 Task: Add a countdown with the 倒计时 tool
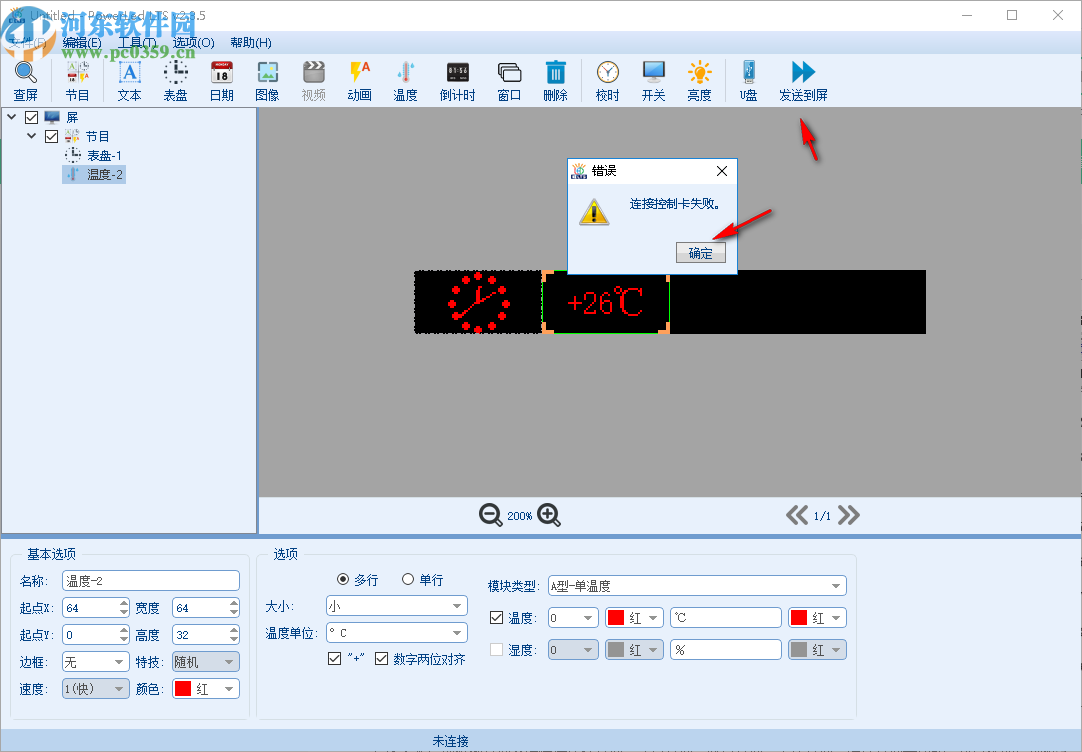(457, 79)
